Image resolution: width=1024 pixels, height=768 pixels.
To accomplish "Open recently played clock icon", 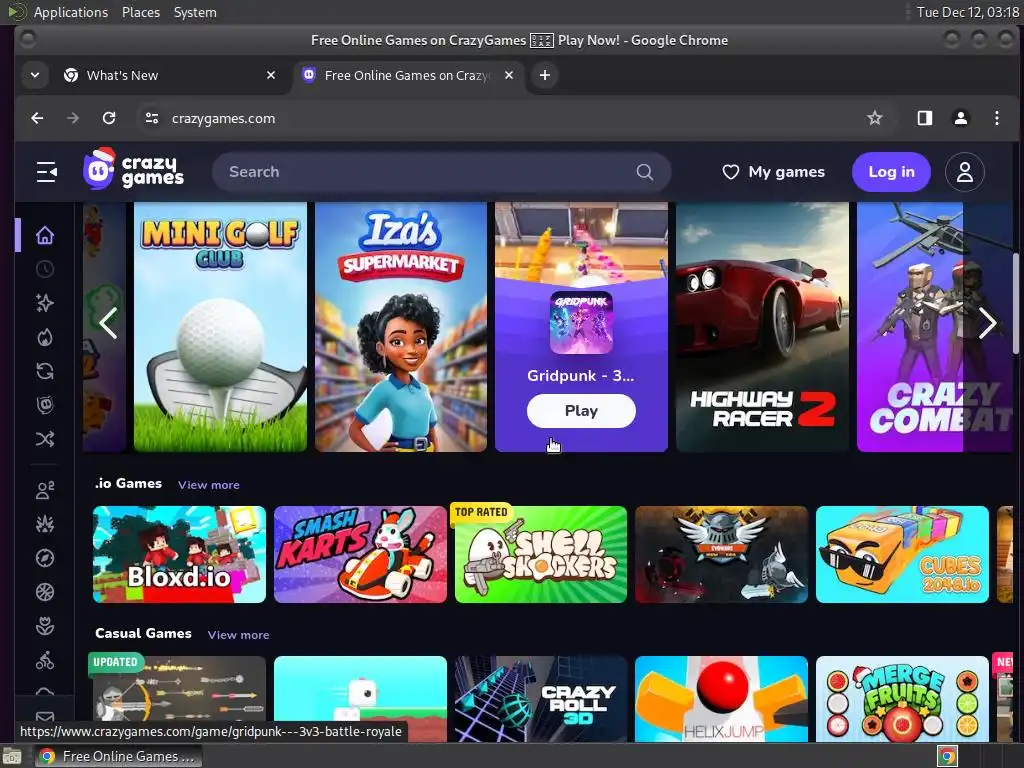I will coord(45,269).
